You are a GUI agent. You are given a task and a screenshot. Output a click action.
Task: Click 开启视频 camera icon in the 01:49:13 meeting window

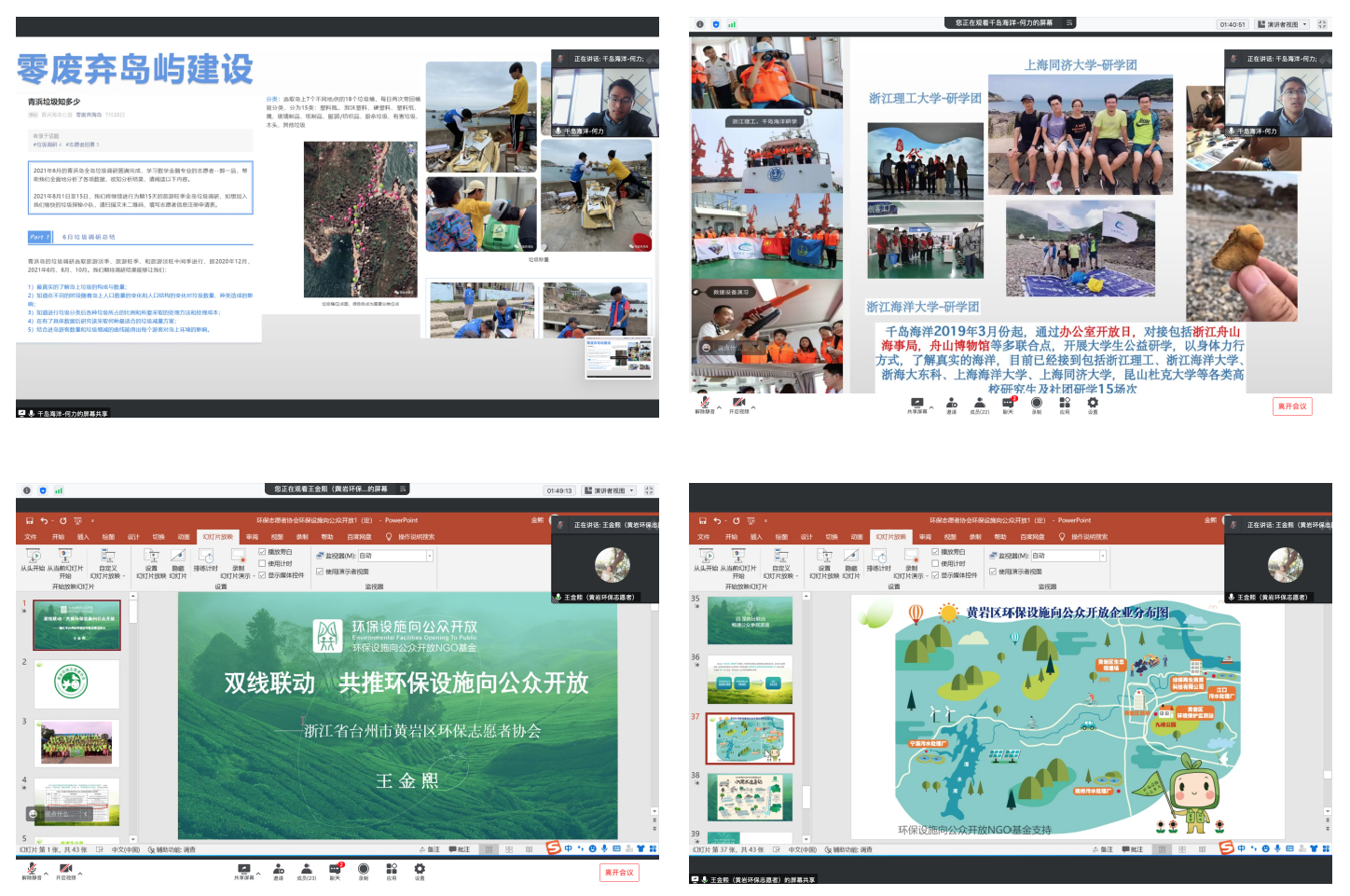click(x=65, y=868)
